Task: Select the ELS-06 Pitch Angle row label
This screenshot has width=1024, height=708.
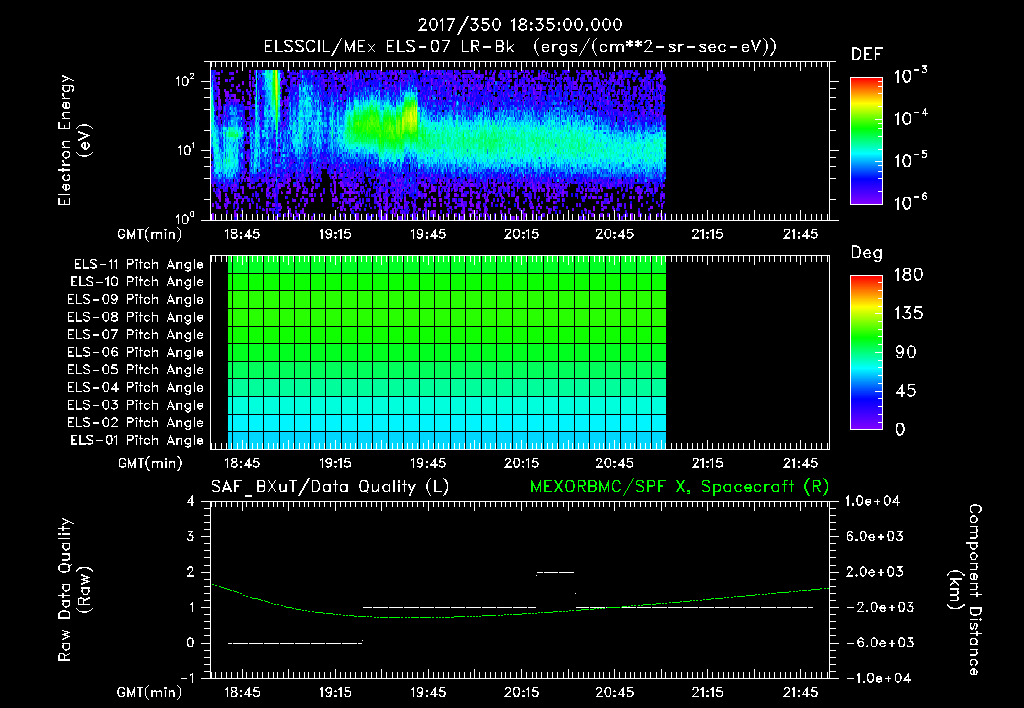Action: (x=136, y=352)
